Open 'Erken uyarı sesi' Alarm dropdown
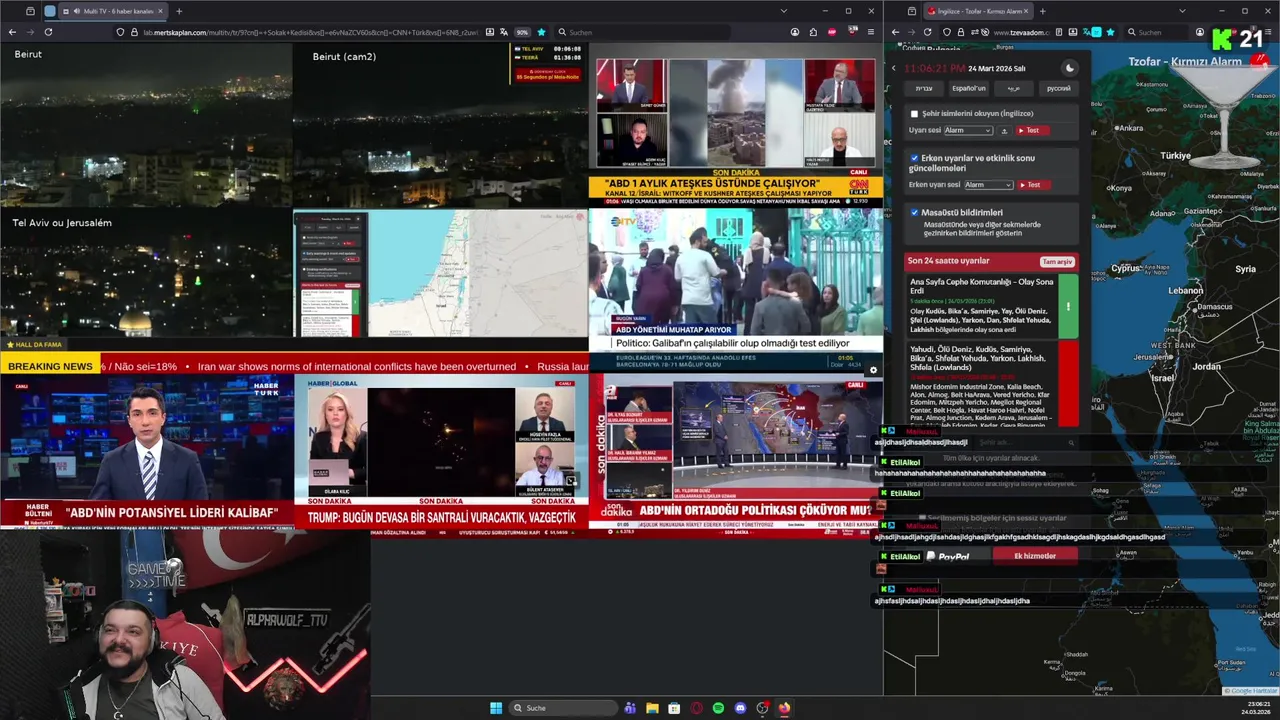Image resolution: width=1280 pixels, height=720 pixels. (x=988, y=185)
